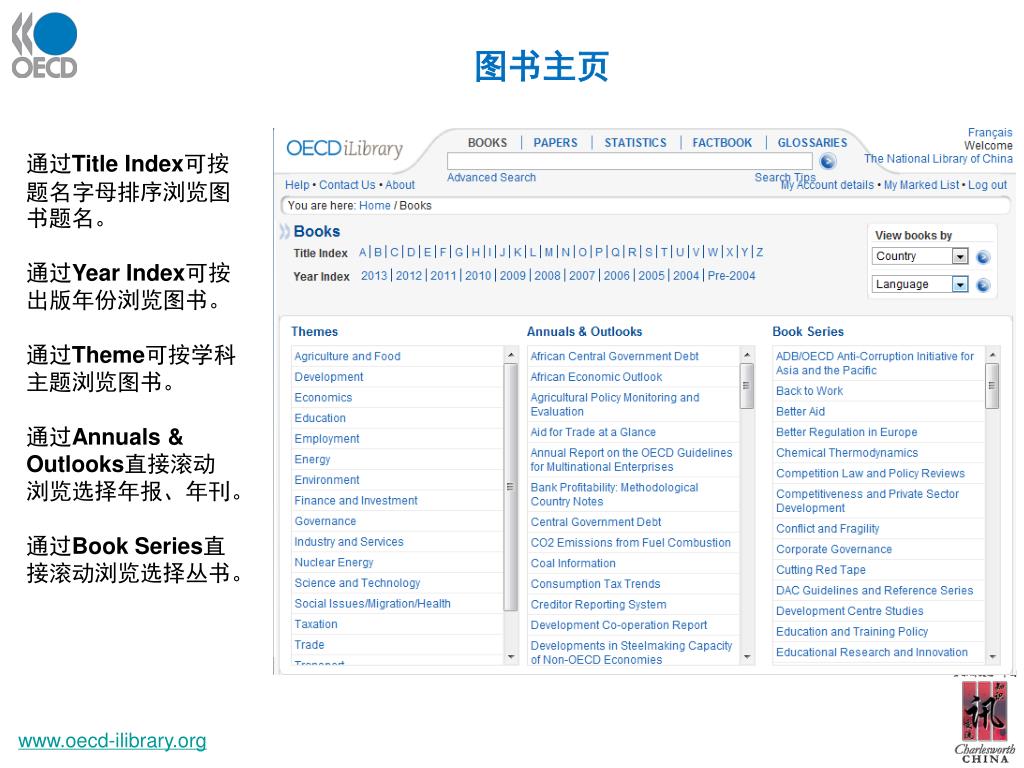Open the FACTBOOK tab
The image size is (1024, 768).
722,142
